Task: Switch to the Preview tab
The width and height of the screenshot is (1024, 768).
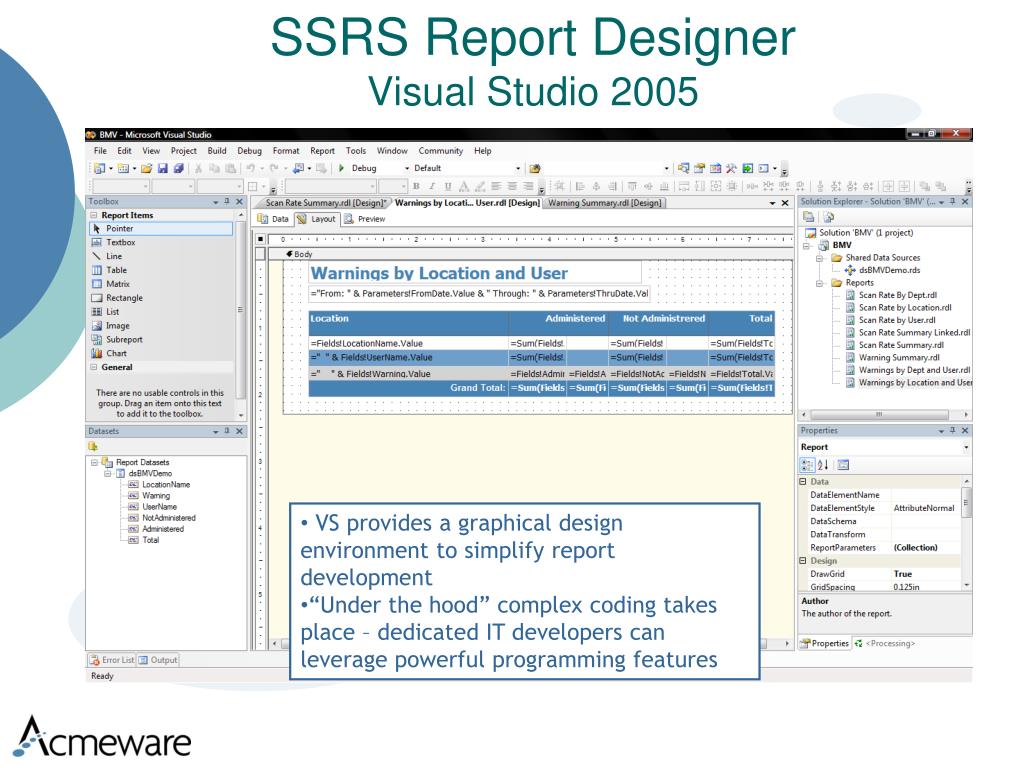Action: [x=365, y=219]
